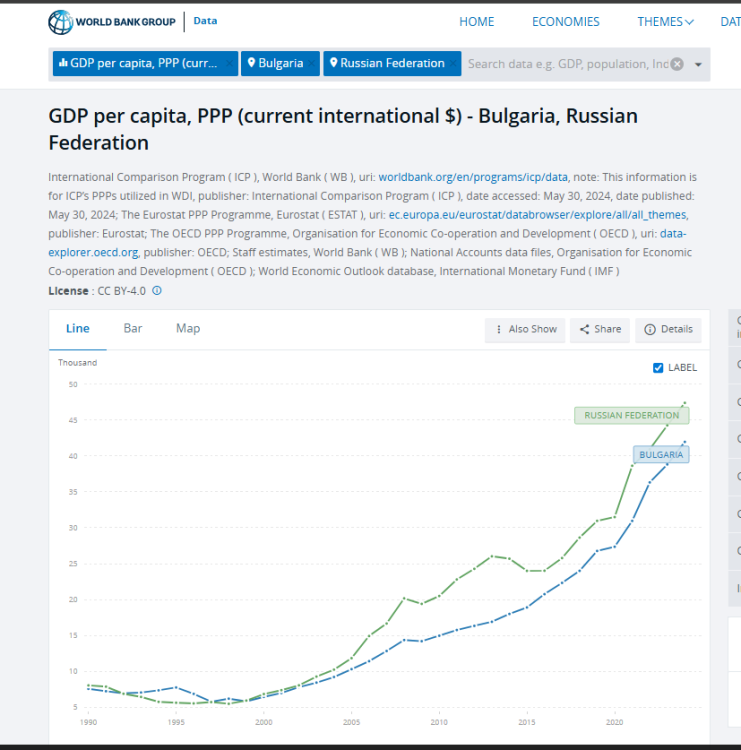
Task: Click the World Bank Group globe logo
Action: (x=61, y=22)
